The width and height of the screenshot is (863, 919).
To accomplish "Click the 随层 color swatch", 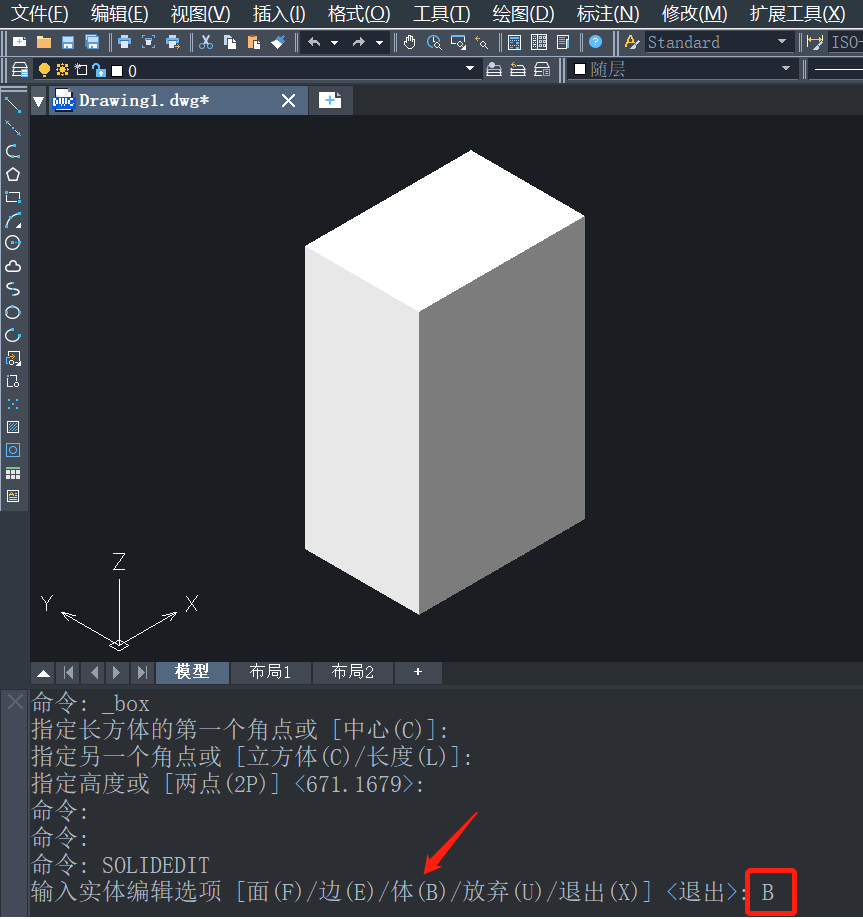I will tap(580, 69).
